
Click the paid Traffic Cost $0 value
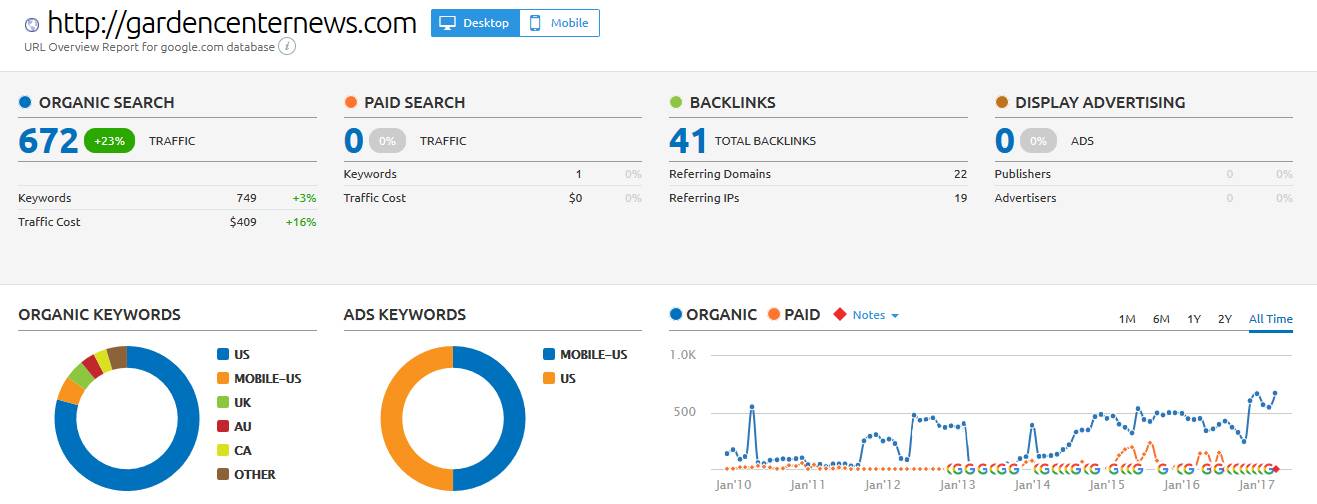(575, 198)
